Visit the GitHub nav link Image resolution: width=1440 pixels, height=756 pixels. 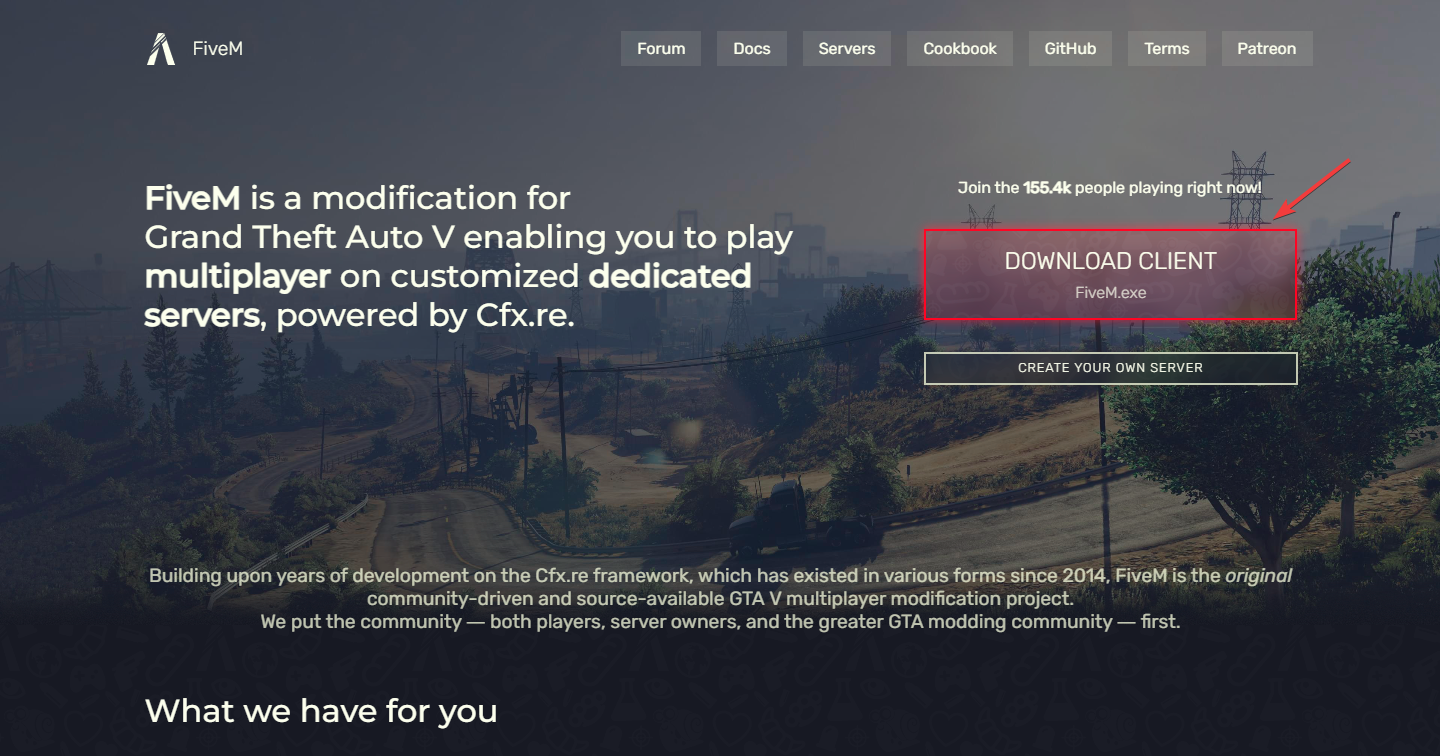pyautogui.click(x=1070, y=48)
